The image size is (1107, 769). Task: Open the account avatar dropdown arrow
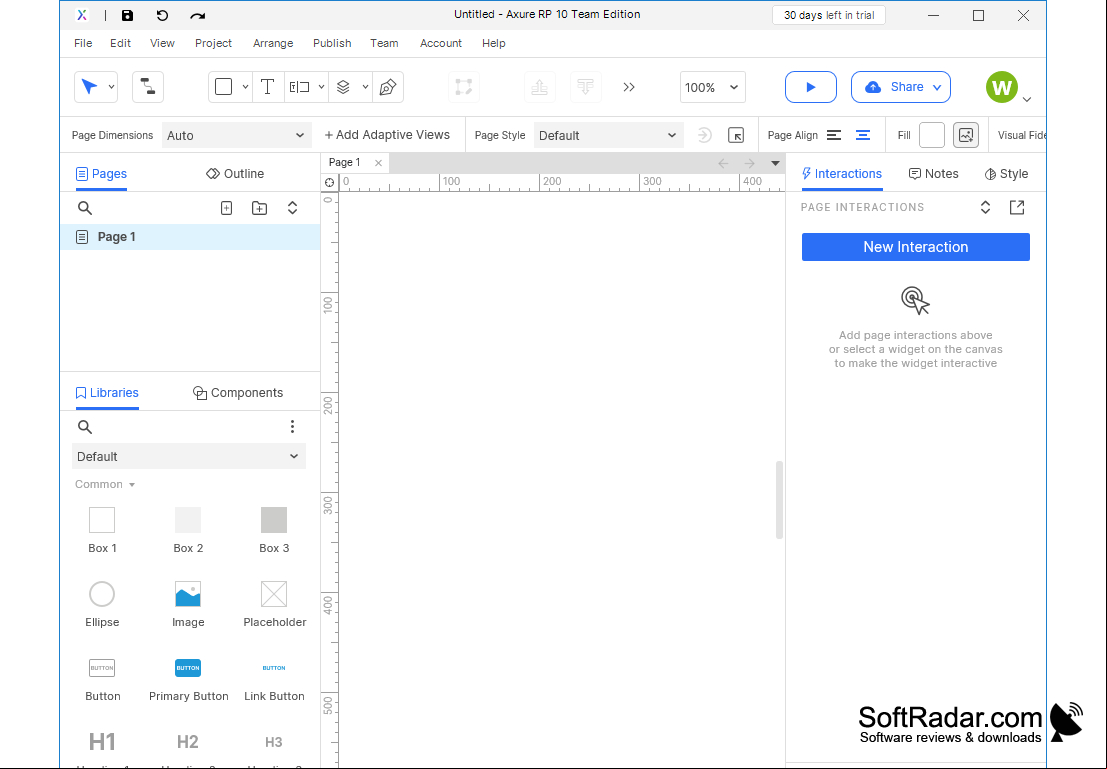point(1027,99)
